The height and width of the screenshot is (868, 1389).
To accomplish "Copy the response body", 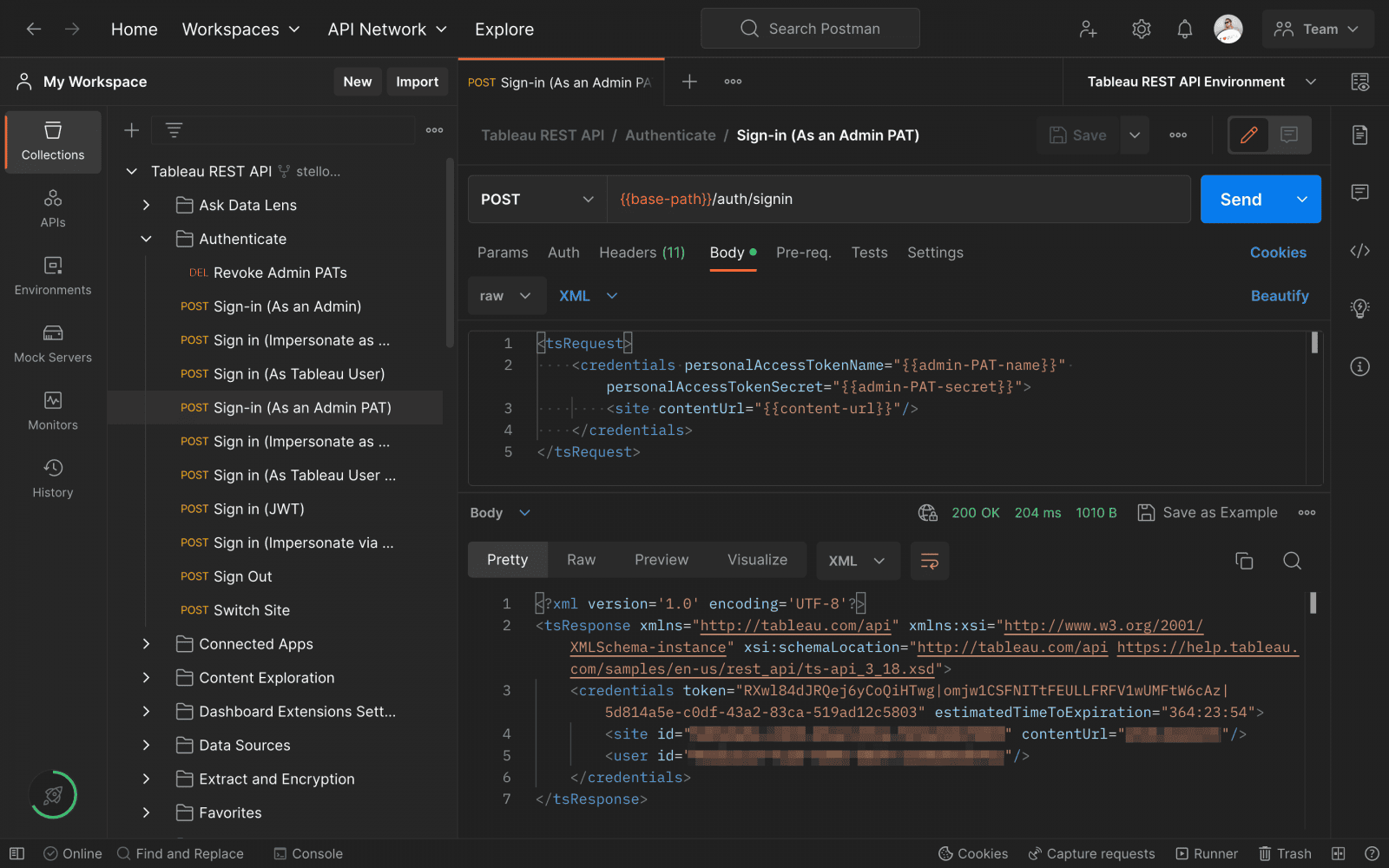I will point(1244,561).
